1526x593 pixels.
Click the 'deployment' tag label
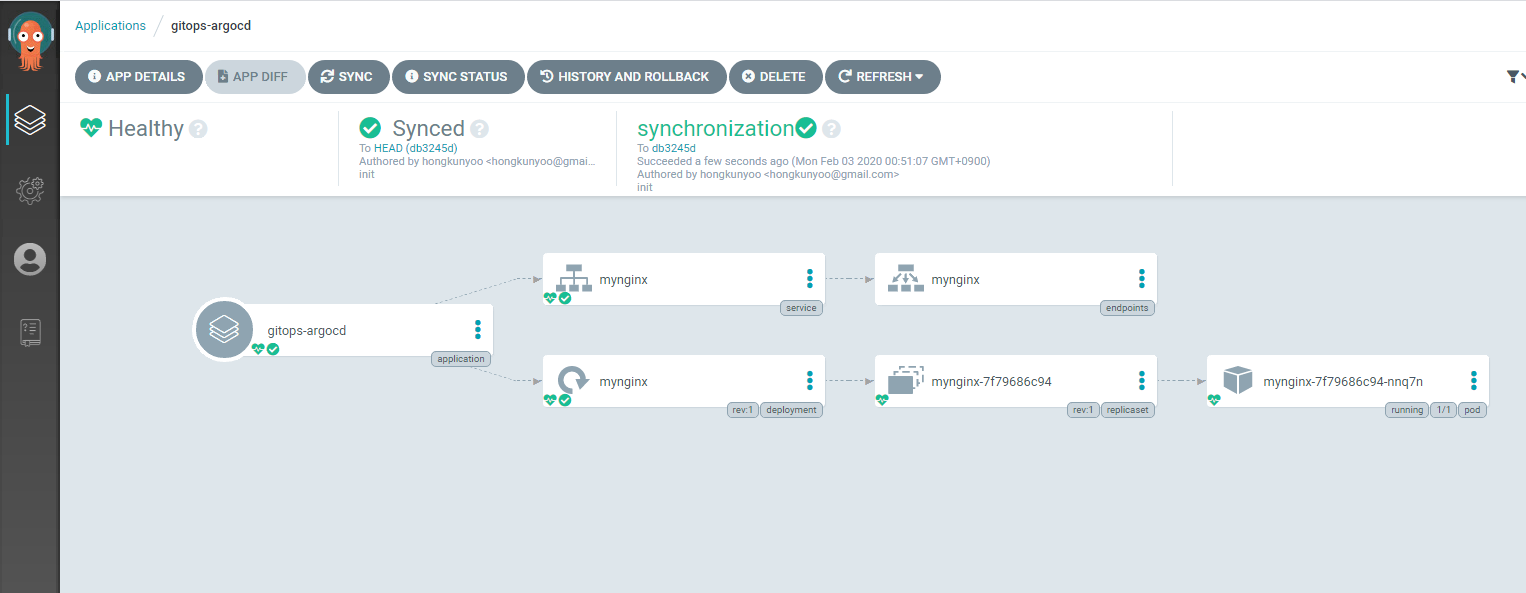tap(792, 410)
